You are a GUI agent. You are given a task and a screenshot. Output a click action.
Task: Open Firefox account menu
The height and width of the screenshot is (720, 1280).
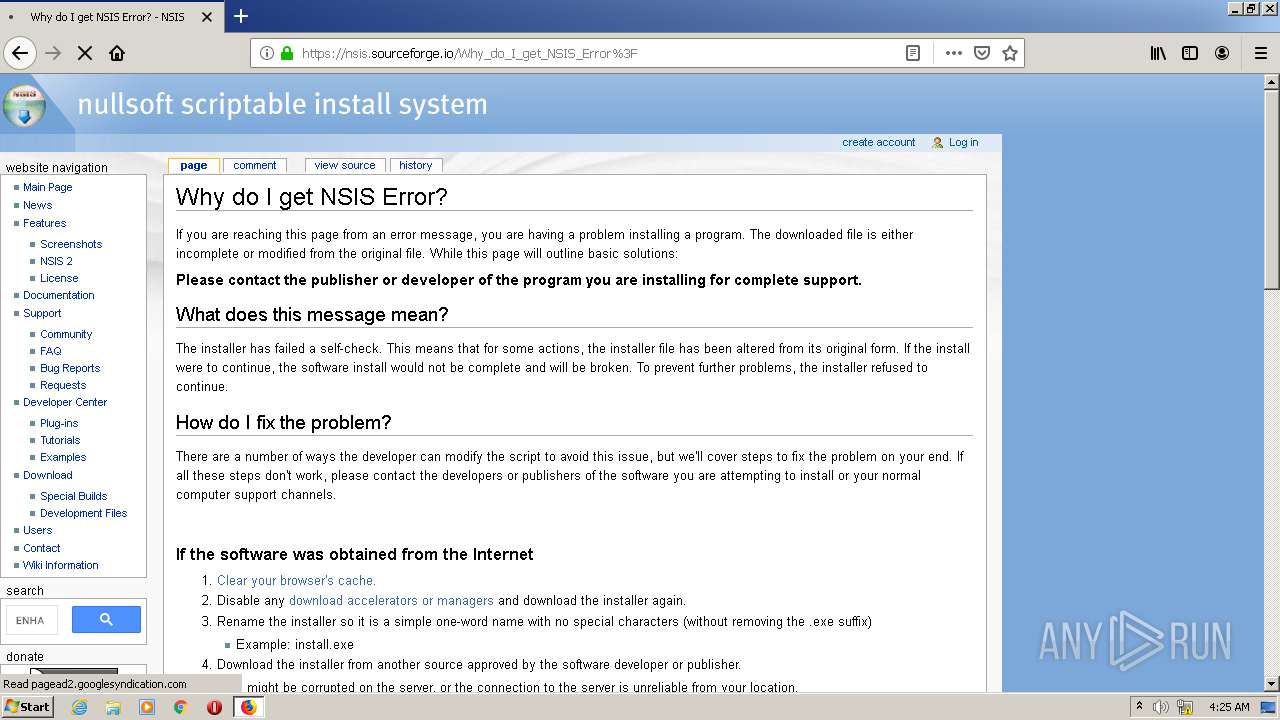point(1222,53)
